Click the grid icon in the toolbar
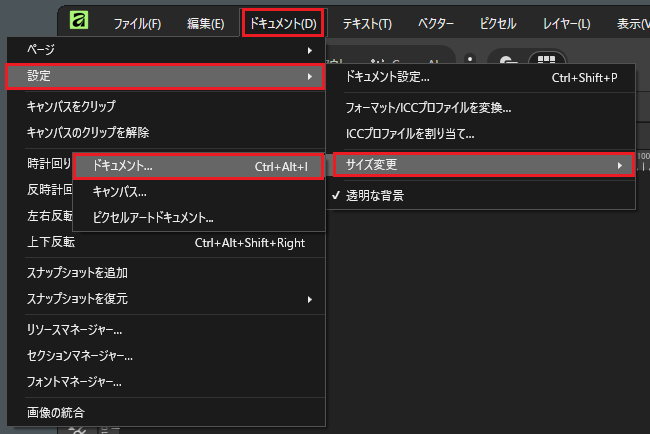 coord(546,60)
